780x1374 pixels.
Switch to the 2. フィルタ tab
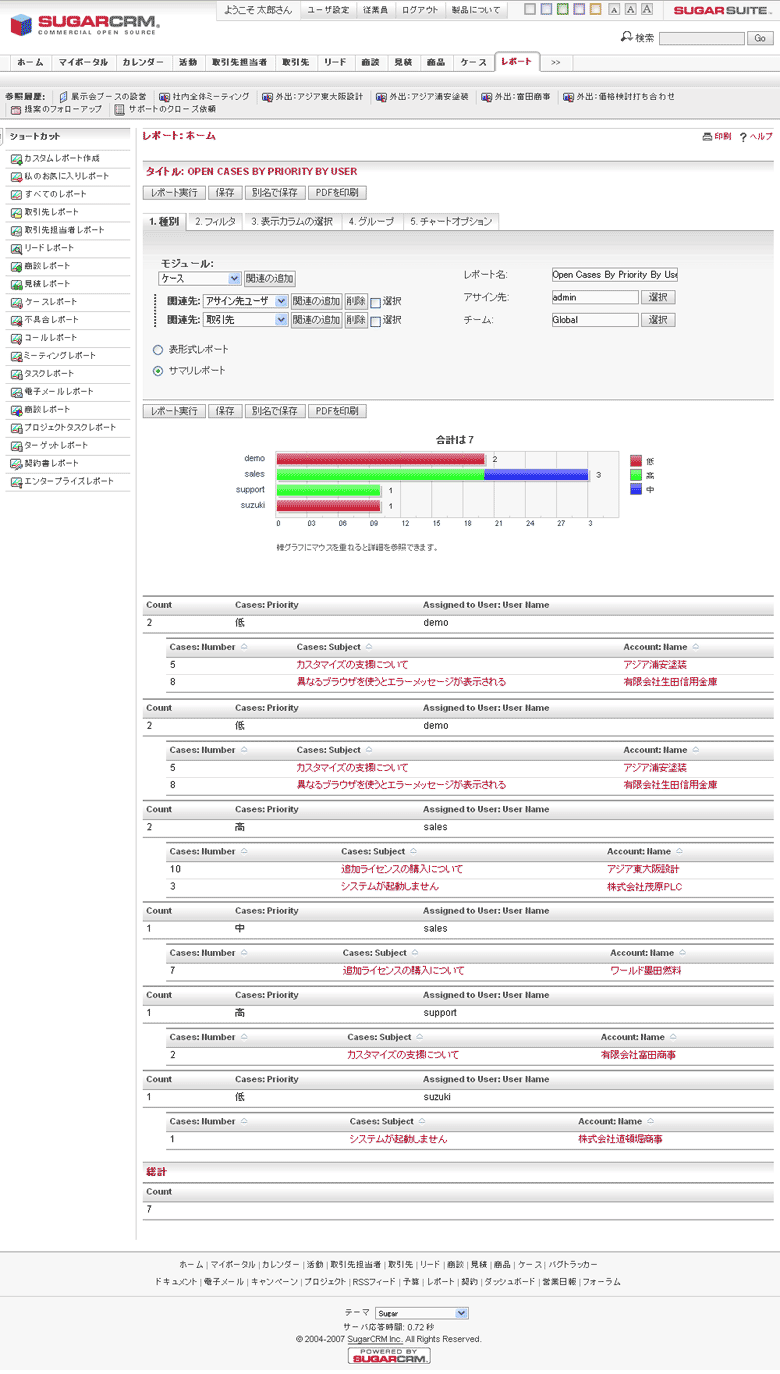[x=215, y=222]
